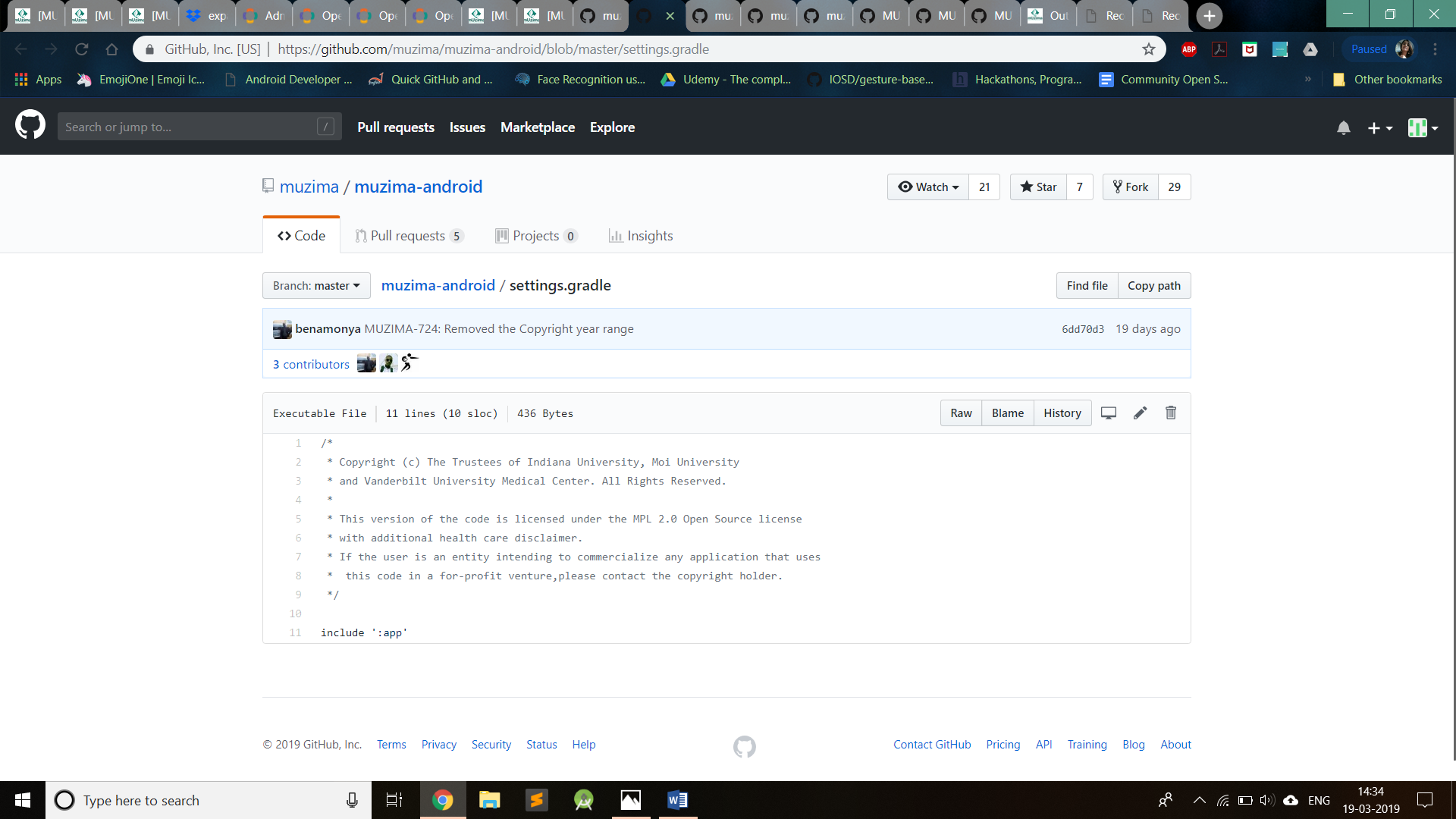Open Pull requests in top navigation
Image resolution: width=1456 pixels, height=819 pixels.
[396, 127]
